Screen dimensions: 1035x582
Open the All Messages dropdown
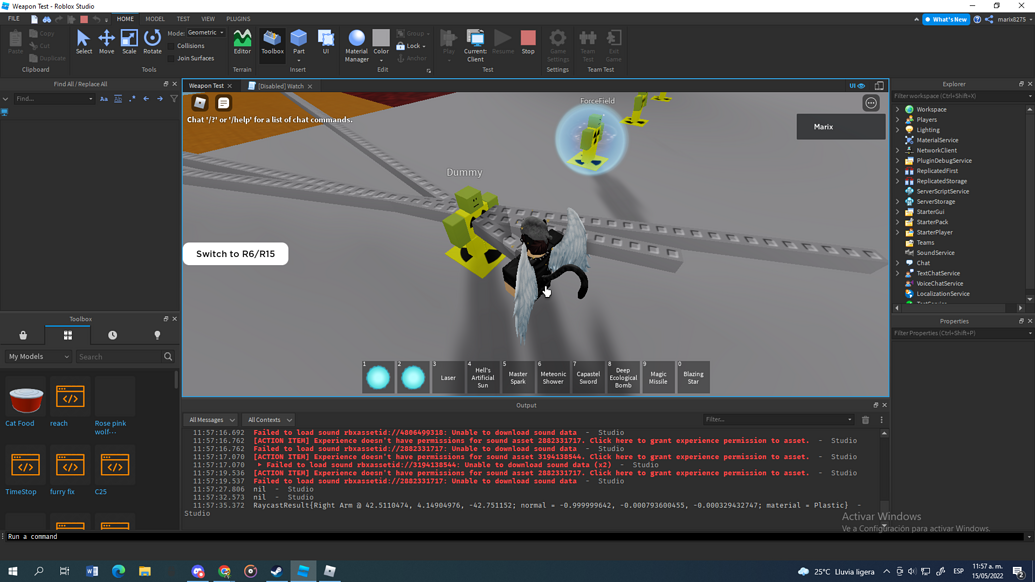coord(211,420)
